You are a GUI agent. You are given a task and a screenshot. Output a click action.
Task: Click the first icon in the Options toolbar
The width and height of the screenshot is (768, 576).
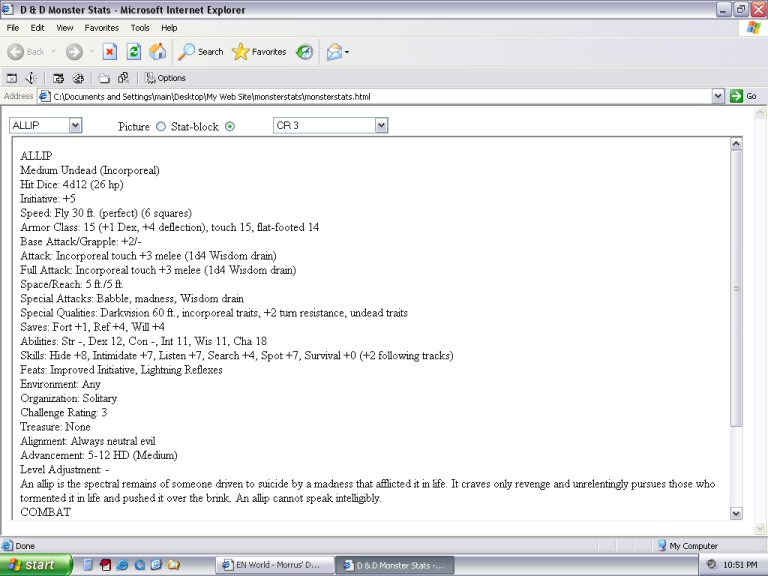coord(12,78)
